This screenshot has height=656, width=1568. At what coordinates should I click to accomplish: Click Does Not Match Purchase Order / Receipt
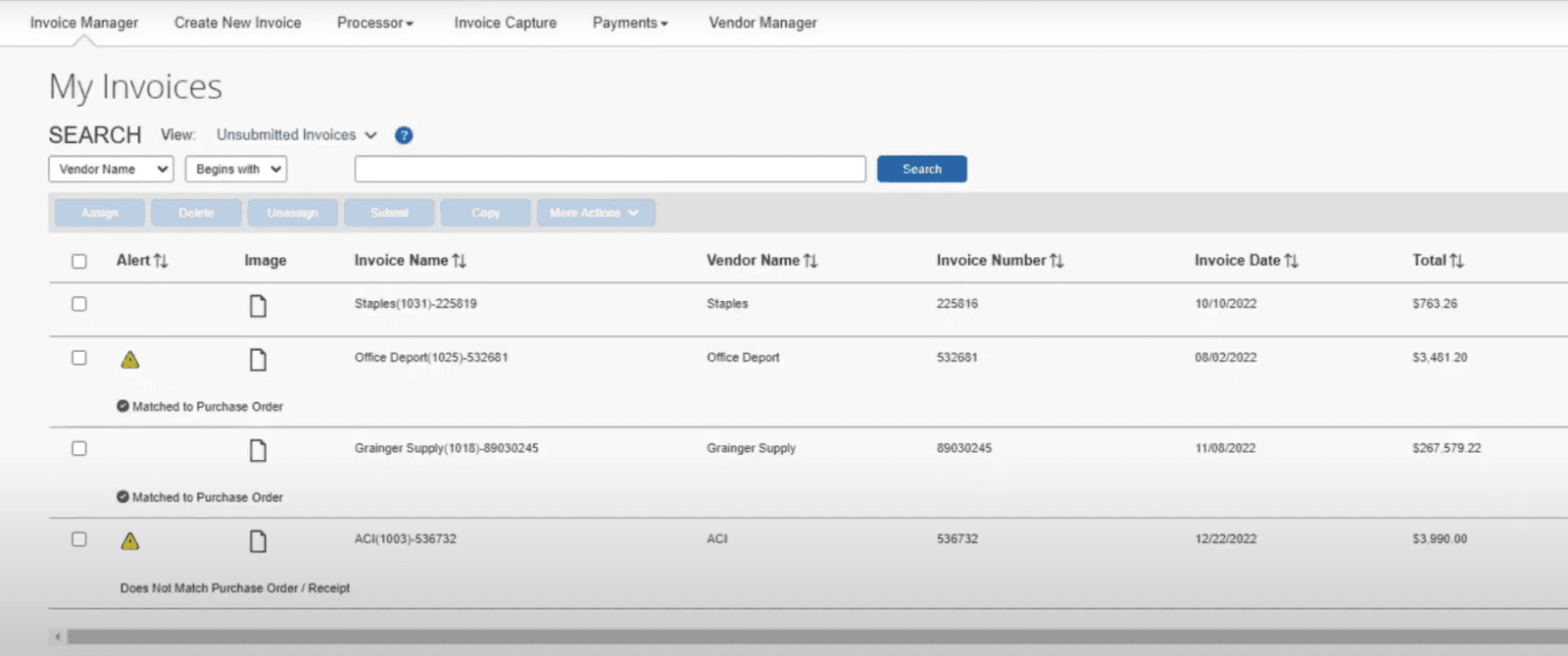point(235,588)
